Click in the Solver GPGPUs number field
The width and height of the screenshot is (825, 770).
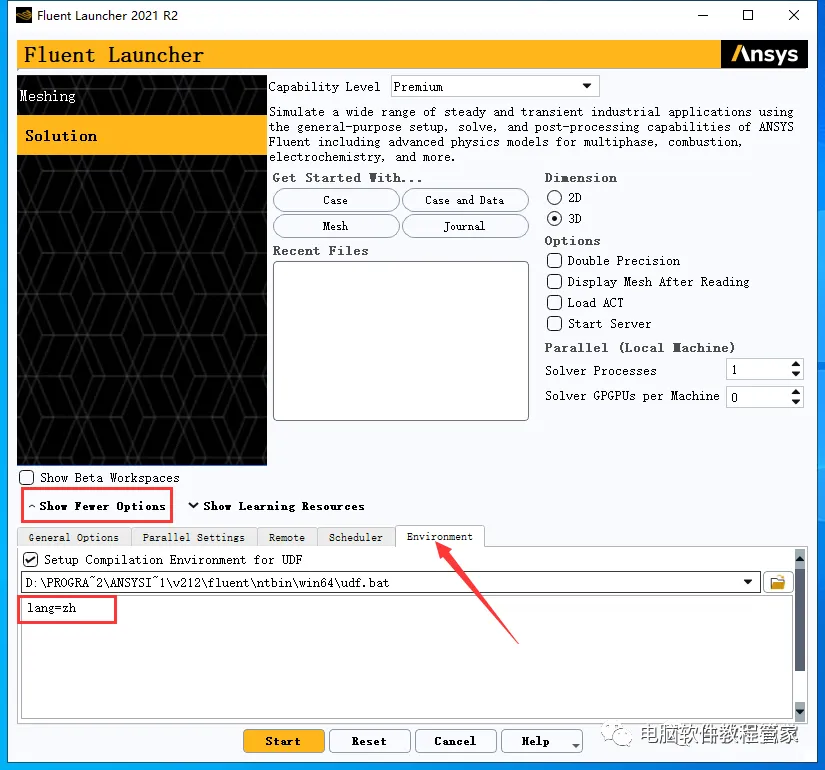[x=757, y=397]
